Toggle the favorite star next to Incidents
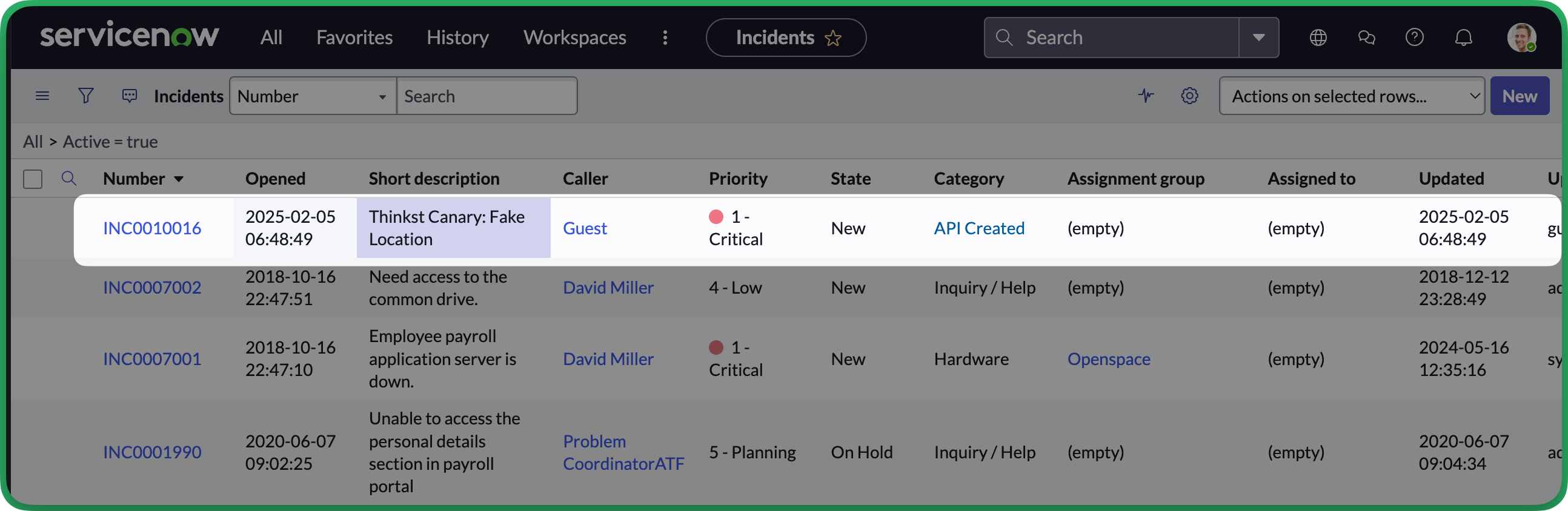Image resolution: width=1568 pixels, height=511 pixels. (832, 38)
